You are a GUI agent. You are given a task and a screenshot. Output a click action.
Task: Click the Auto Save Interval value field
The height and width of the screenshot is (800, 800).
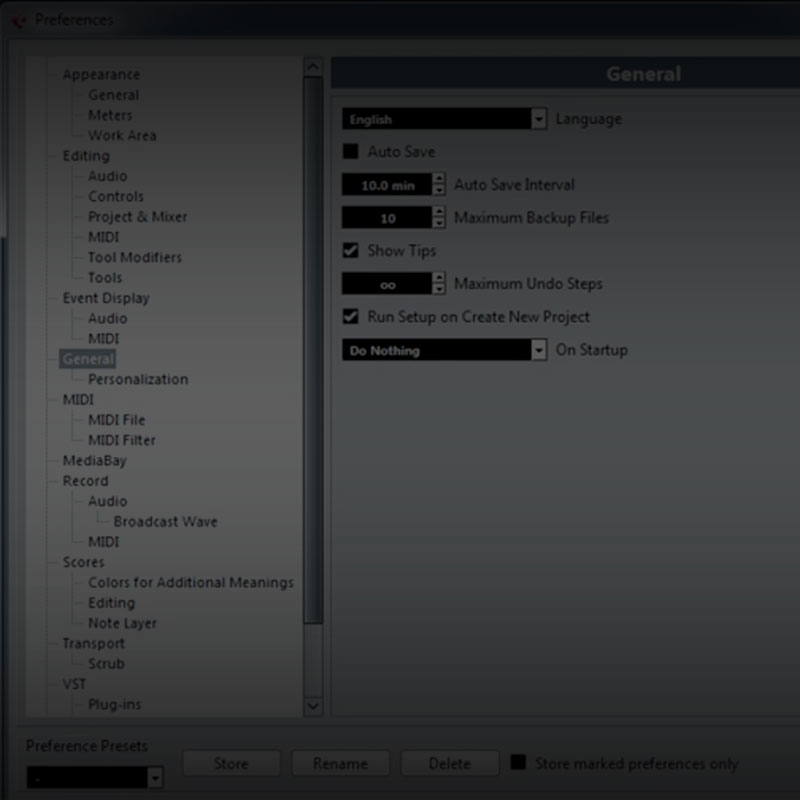pos(387,185)
